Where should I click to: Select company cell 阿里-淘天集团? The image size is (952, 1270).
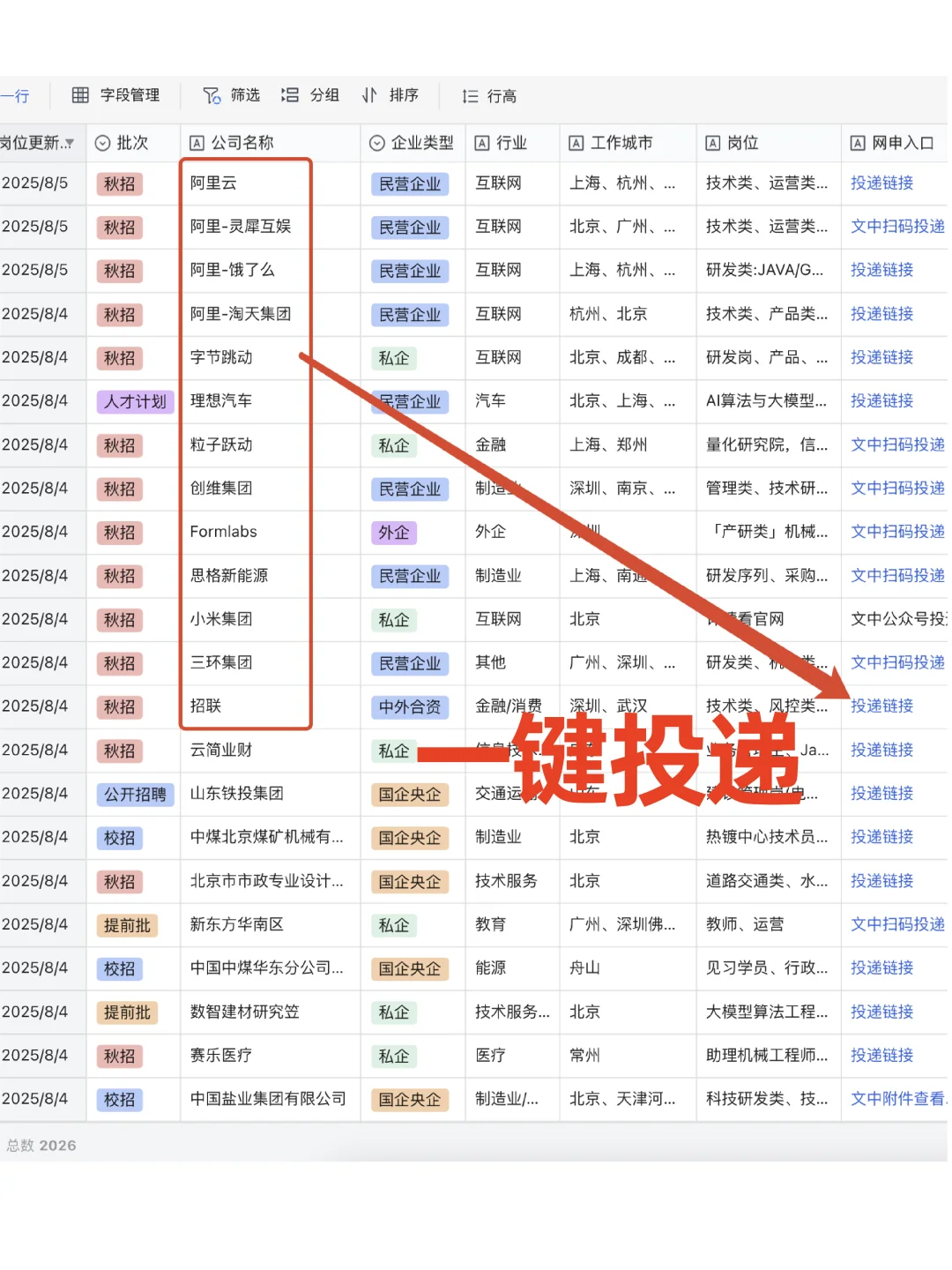[271, 314]
